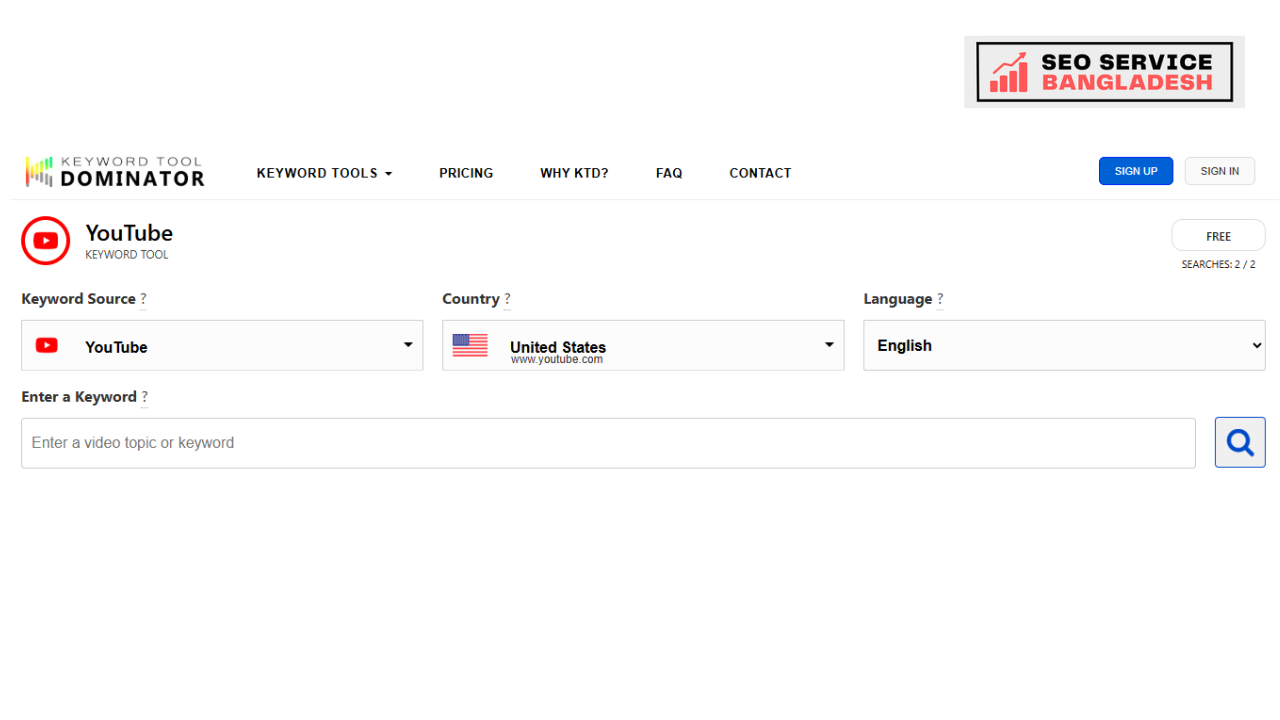Screen dimensions: 1280x720
Task: Click the Searches: 2 / 2 counter text
Action: click(1218, 265)
